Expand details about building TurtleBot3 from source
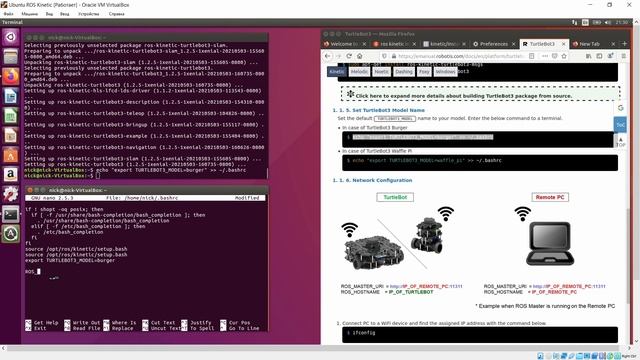The width and height of the screenshot is (640, 360). coord(480,93)
